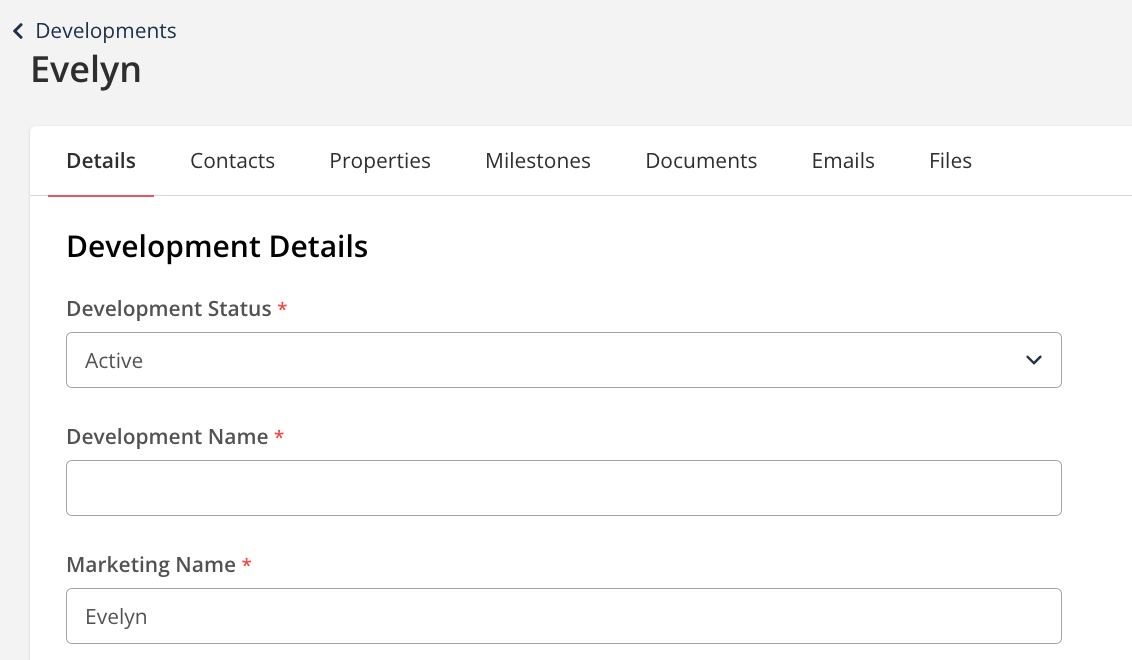Screen dimensions: 1132x660
Task: Click the red asterisk after Marketing Name
Action: coord(246,564)
